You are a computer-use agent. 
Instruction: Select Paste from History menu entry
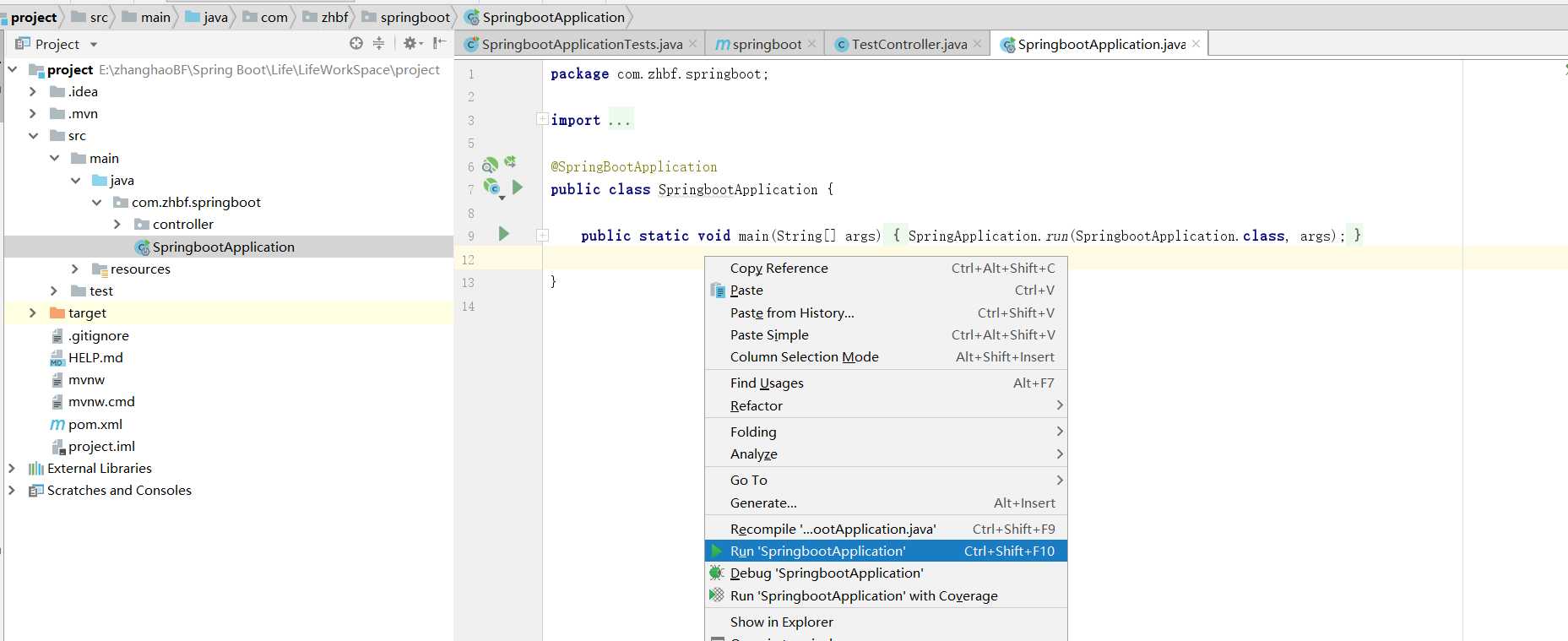(886, 312)
